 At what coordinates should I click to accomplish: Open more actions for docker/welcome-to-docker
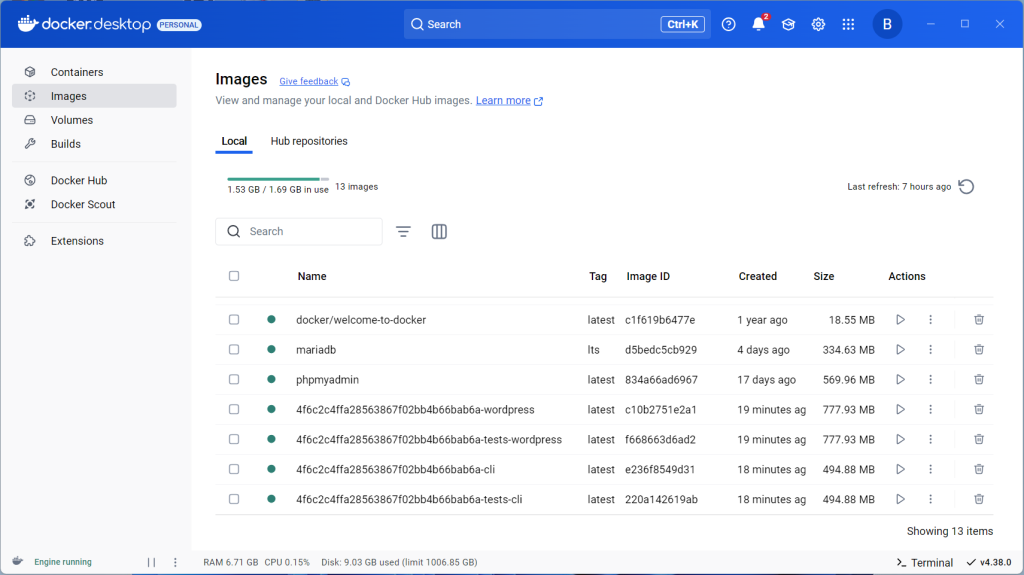(930, 320)
